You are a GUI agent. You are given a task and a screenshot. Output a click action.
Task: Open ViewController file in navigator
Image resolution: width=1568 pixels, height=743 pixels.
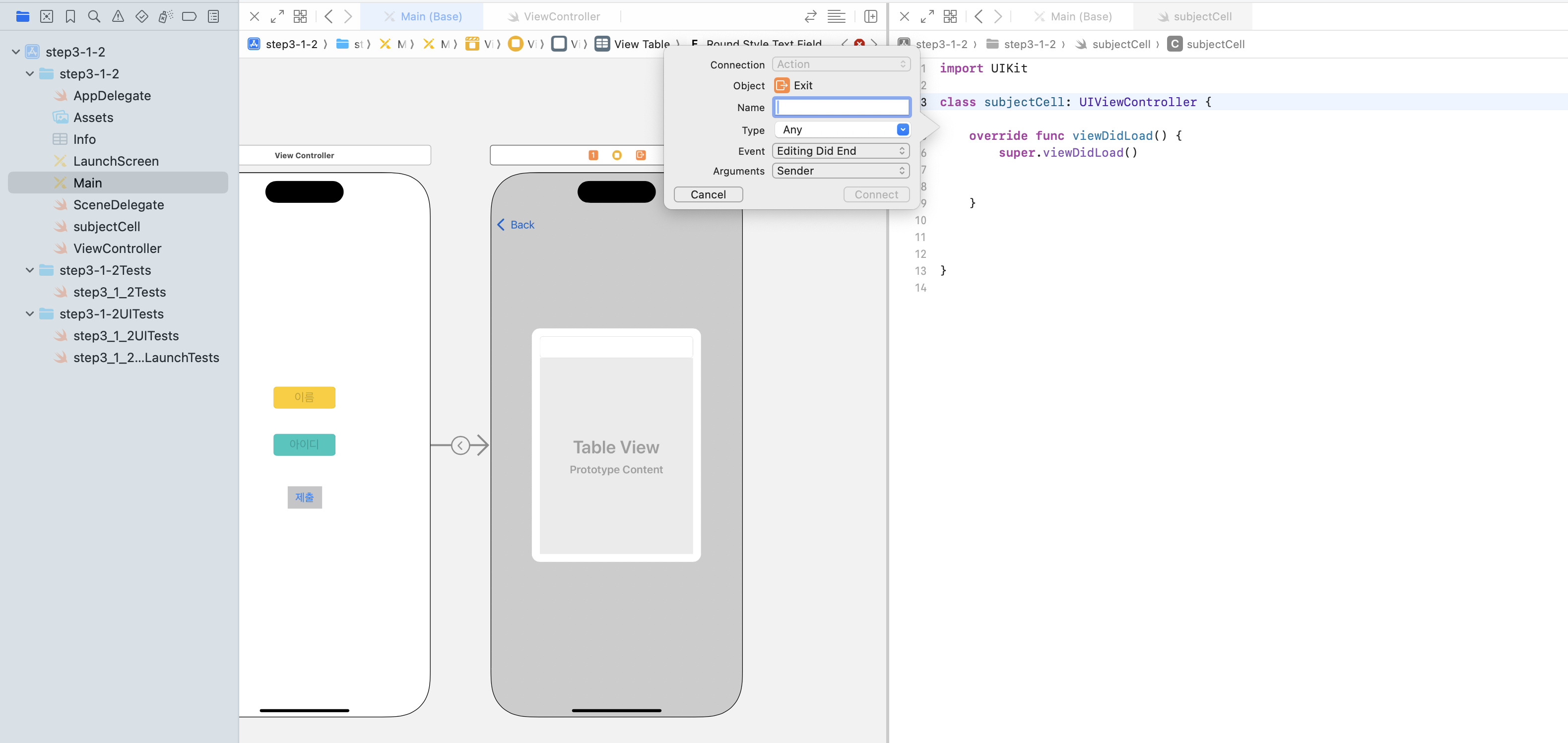click(118, 248)
